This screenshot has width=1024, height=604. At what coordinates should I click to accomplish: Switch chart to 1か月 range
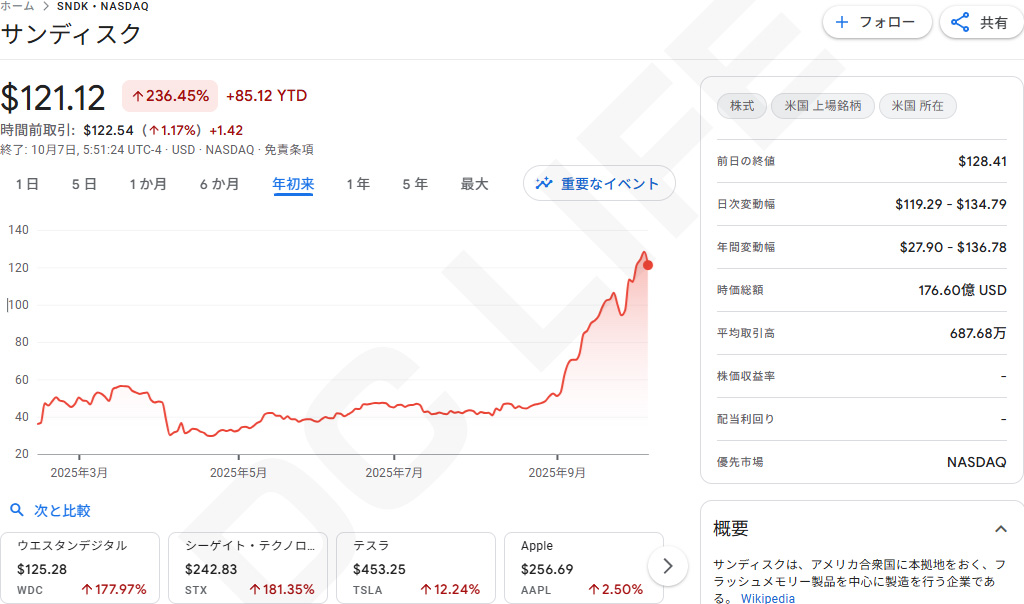tap(148, 184)
